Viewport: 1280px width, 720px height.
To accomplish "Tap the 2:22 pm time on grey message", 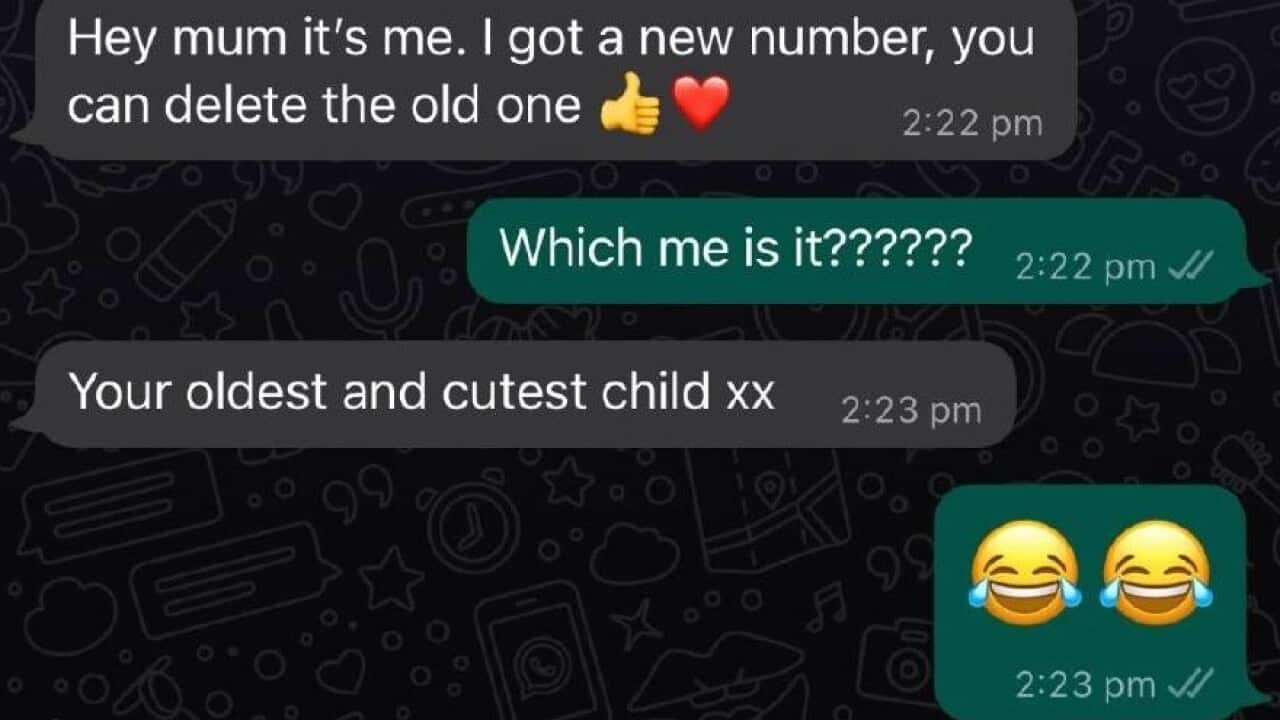I will pos(972,124).
